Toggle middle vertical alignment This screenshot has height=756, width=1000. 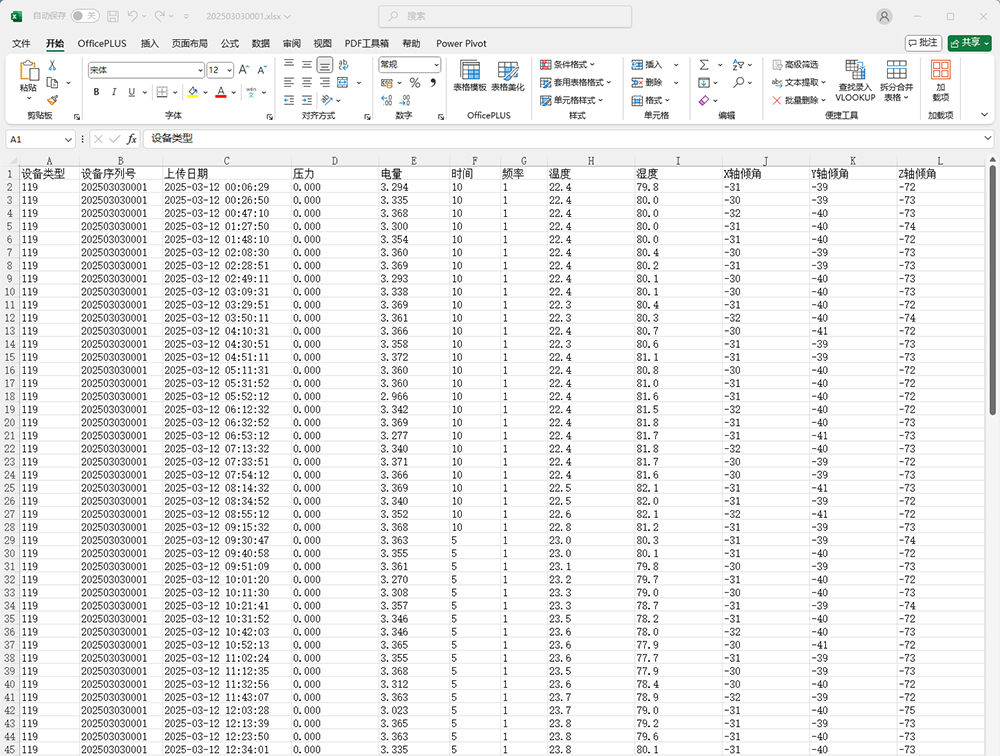tap(307, 64)
